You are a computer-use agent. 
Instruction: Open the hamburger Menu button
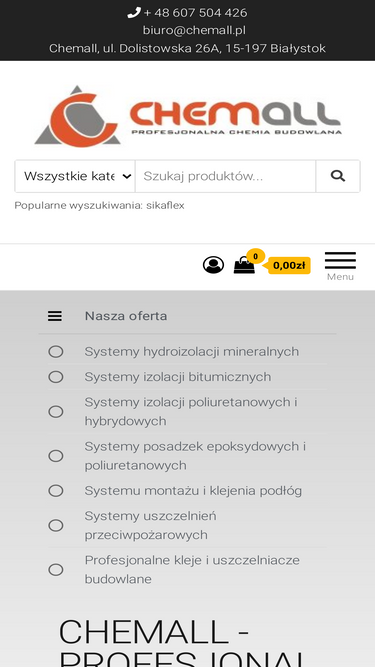340,266
